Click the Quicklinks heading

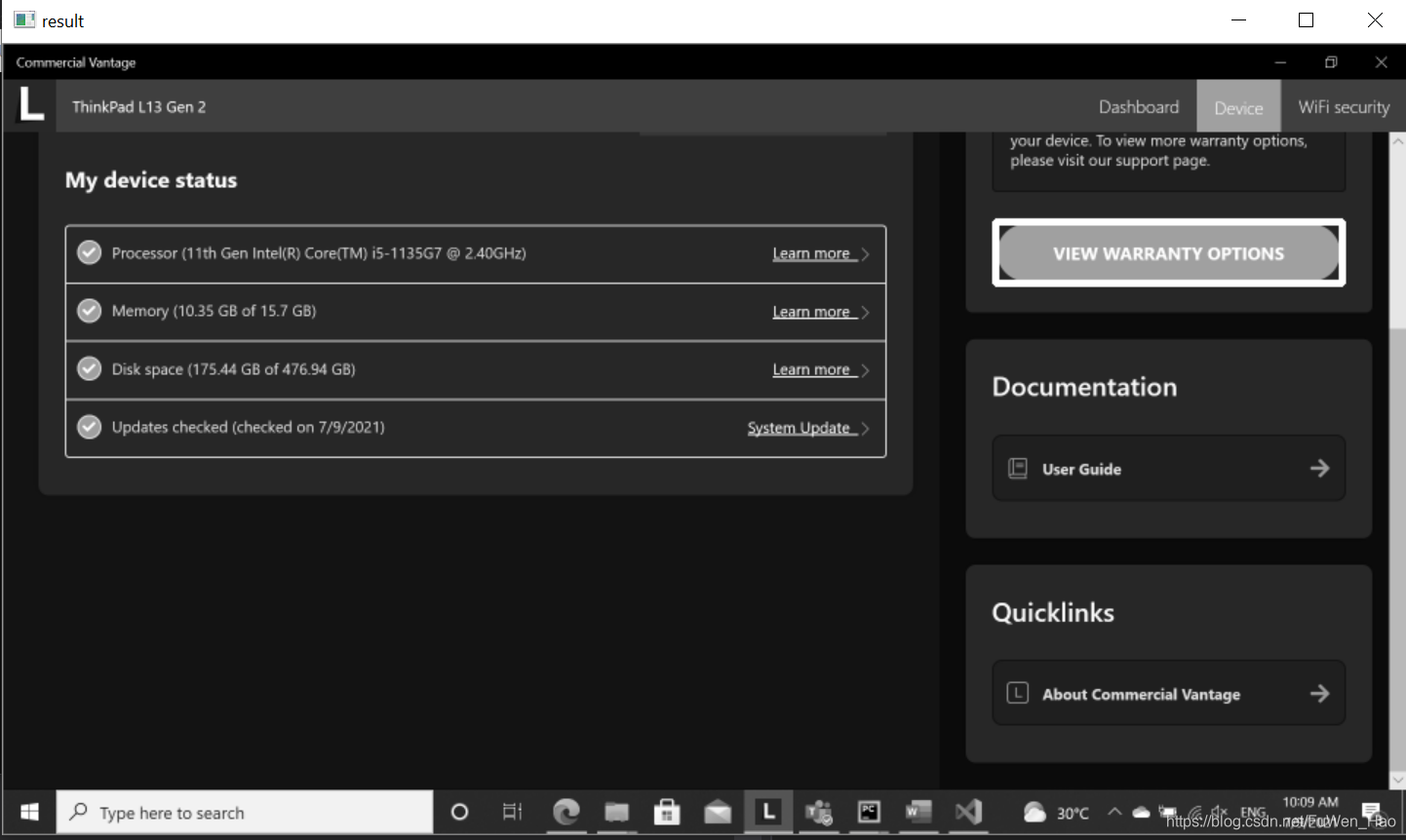tap(1053, 613)
